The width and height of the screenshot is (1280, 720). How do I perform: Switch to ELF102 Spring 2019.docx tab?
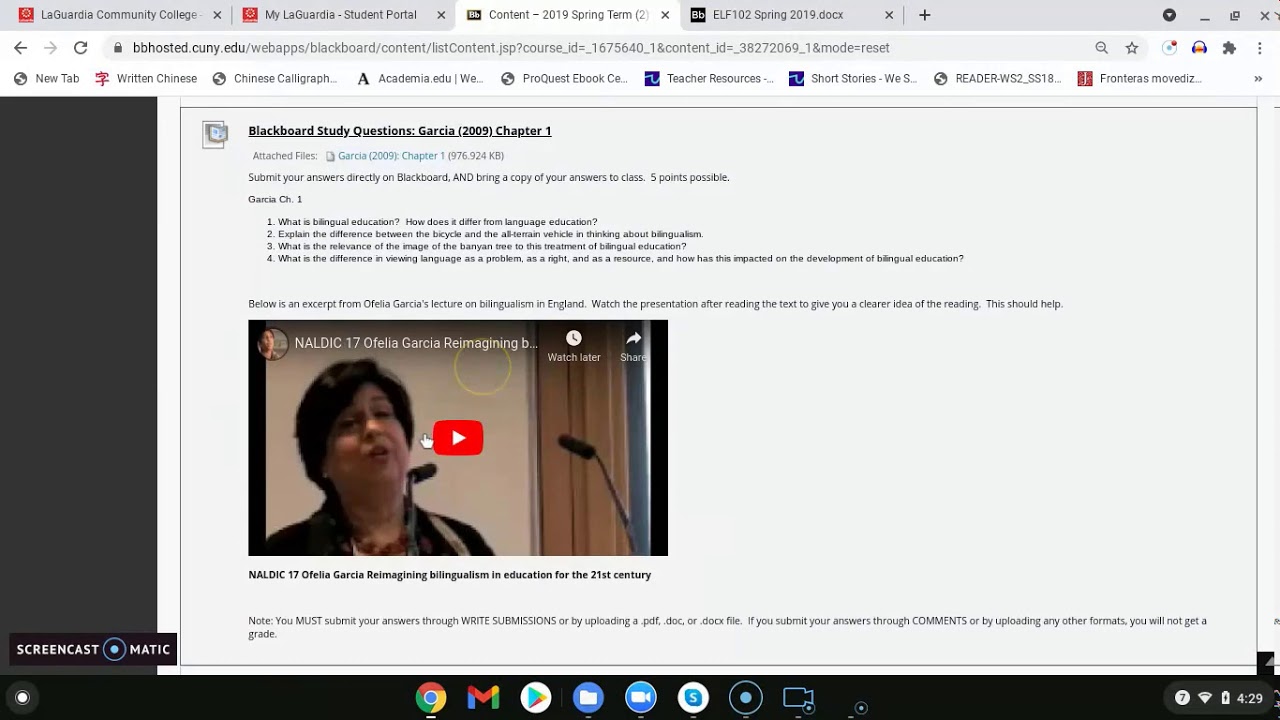pyautogui.click(x=778, y=15)
